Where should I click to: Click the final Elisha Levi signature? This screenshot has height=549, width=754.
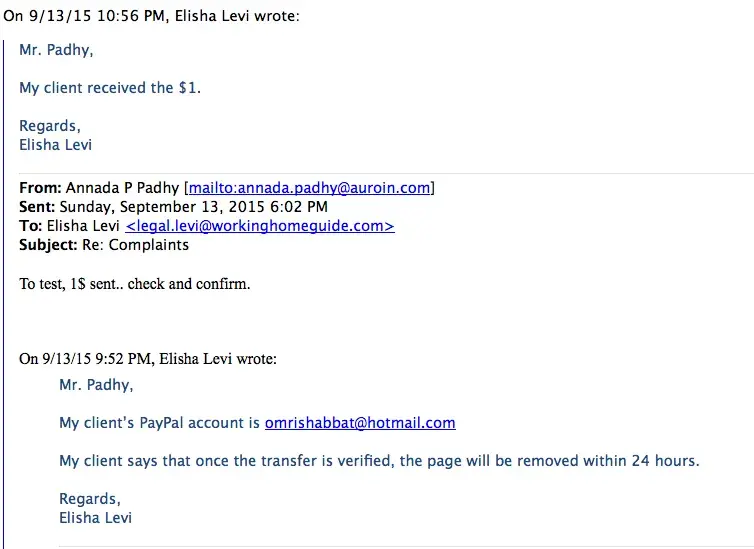(96, 518)
